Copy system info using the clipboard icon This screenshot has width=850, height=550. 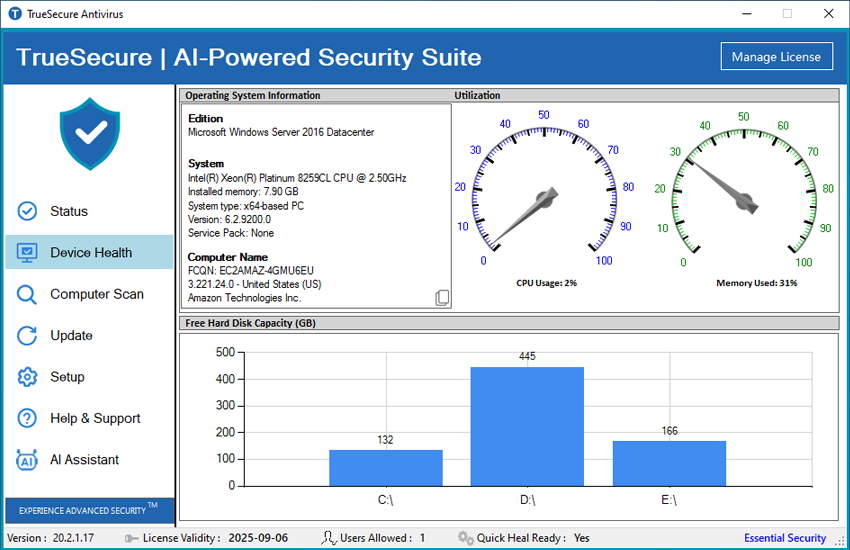pyautogui.click(x=442, y=298)
